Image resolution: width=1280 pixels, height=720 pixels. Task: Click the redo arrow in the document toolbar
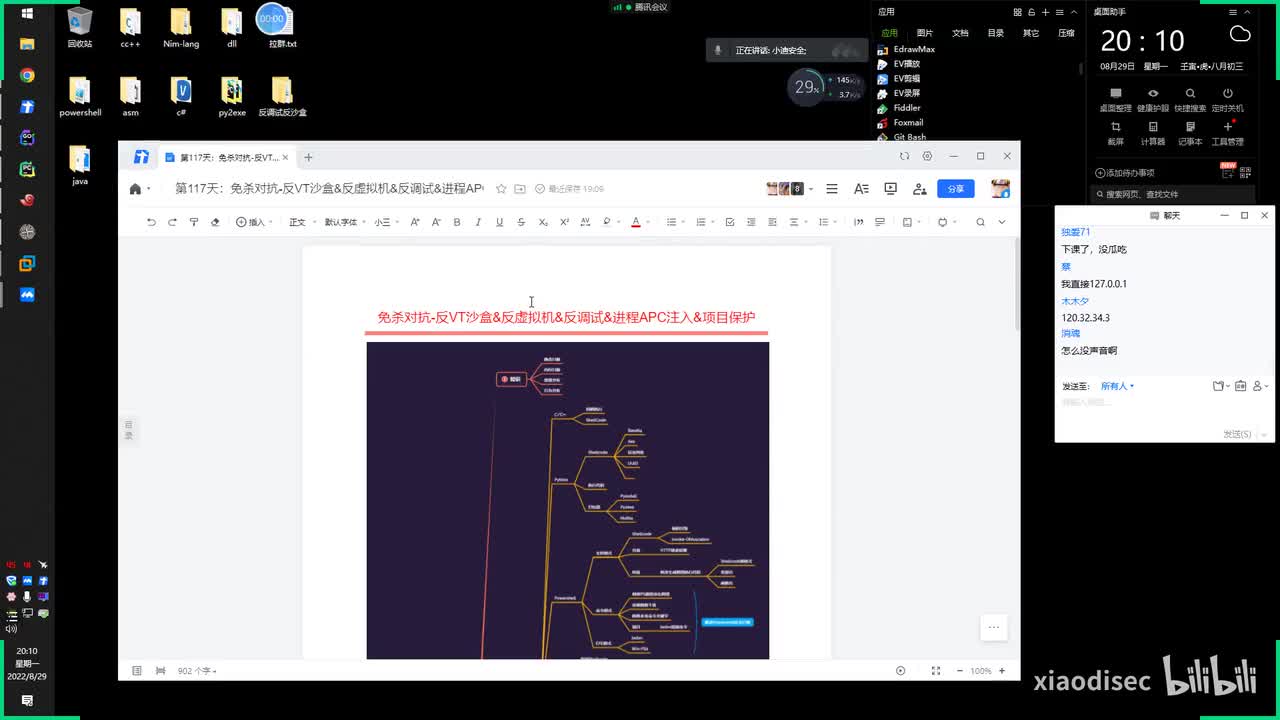point(172,222)
